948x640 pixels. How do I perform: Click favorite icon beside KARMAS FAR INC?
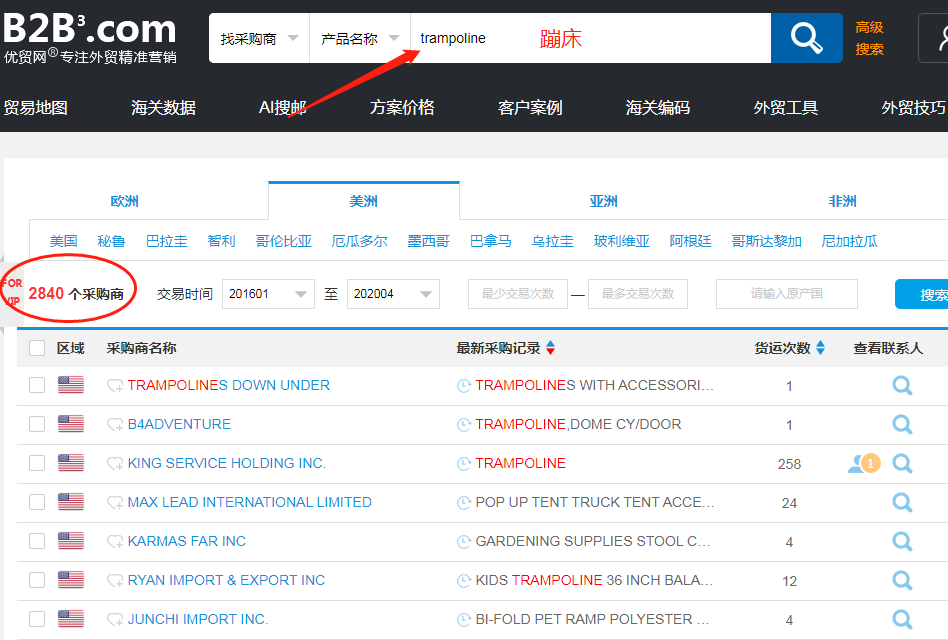click(115, 541)
